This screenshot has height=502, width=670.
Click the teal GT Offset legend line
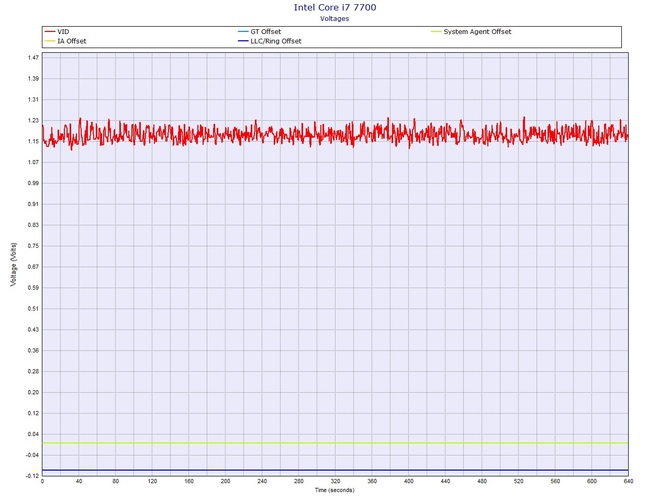(243, 32)
